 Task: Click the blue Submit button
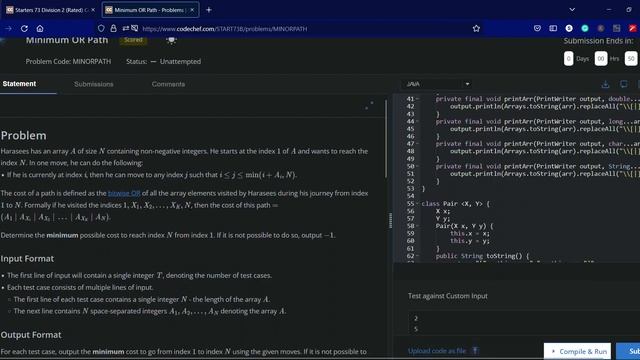click(629, 351)
